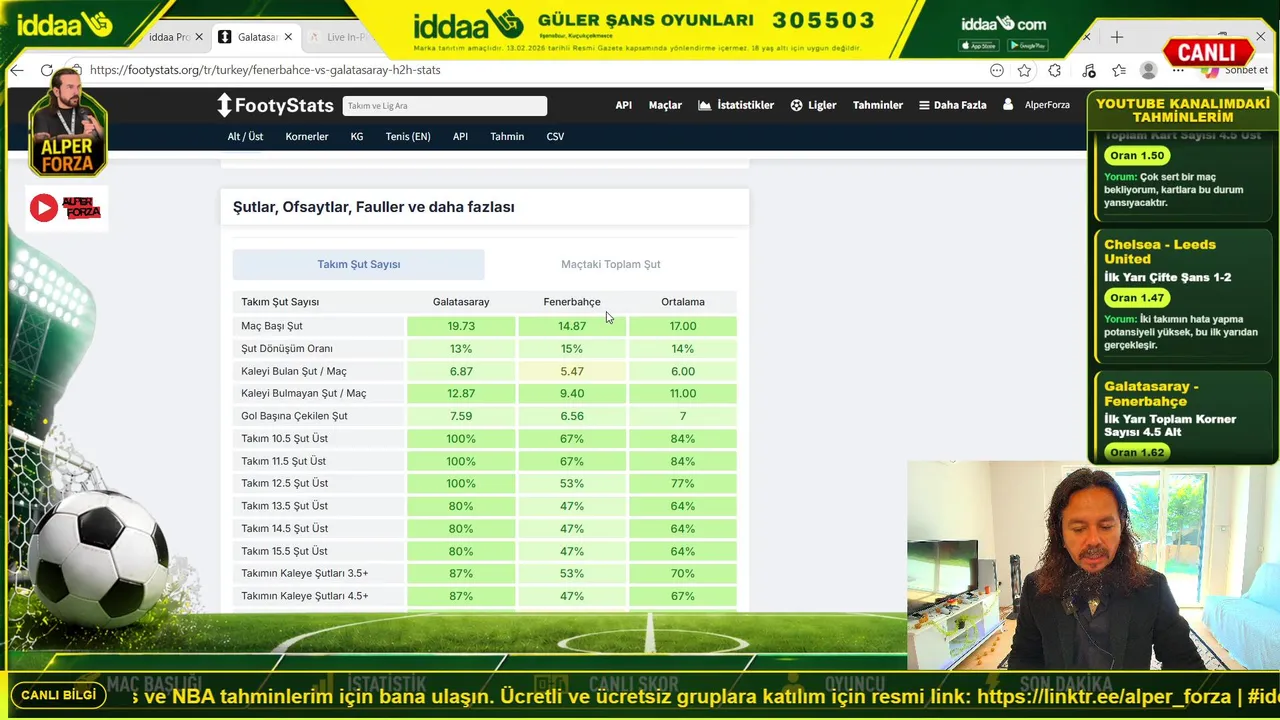Switch to the 'Maçtaki Toplam Şut' tab

[611, 265]
